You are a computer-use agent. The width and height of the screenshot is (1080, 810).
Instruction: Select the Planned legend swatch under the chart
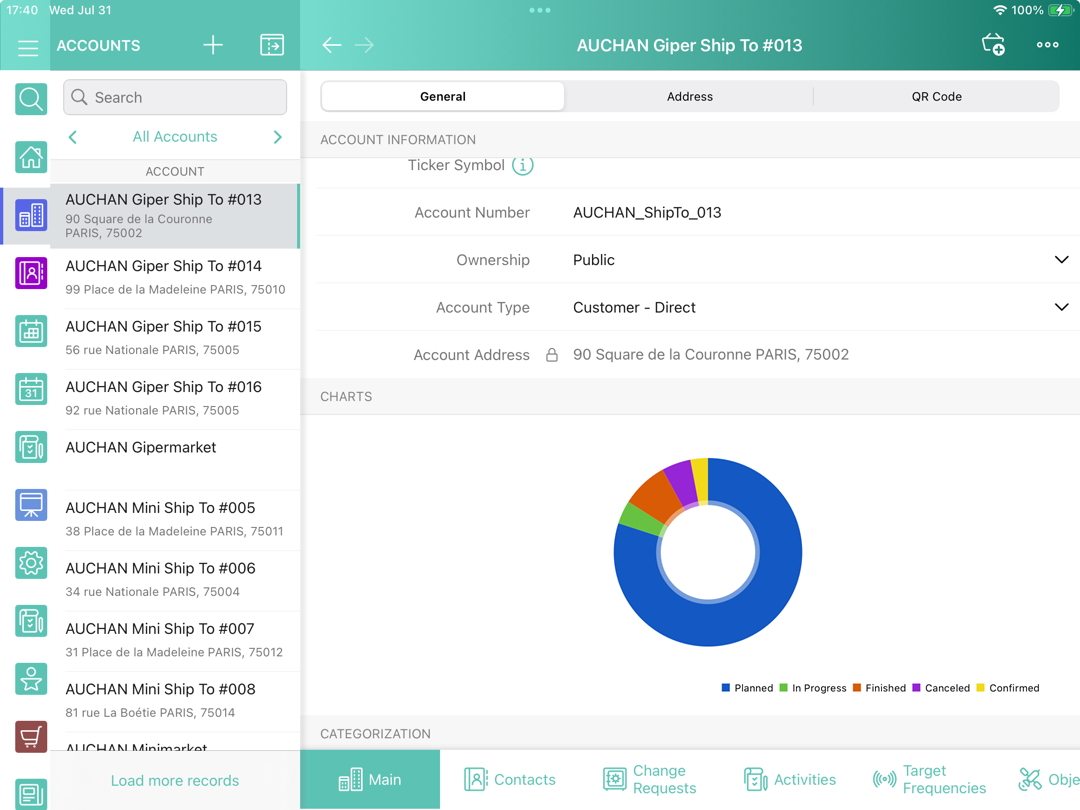726,687
